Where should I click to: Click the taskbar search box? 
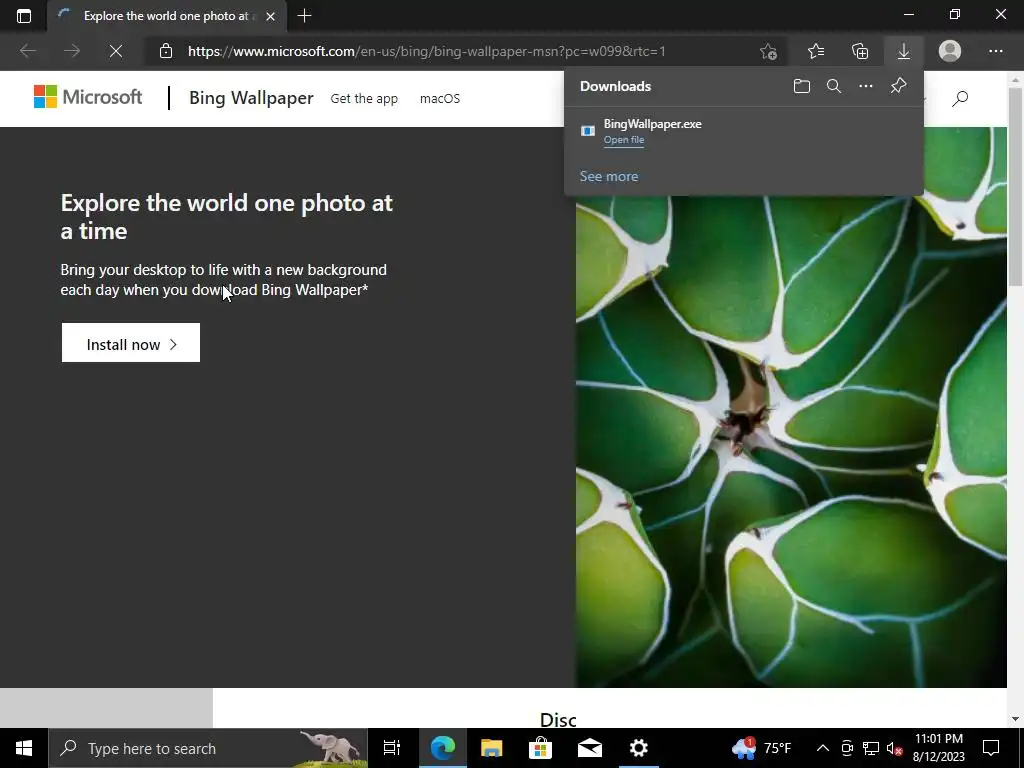(x=208, y=748)
